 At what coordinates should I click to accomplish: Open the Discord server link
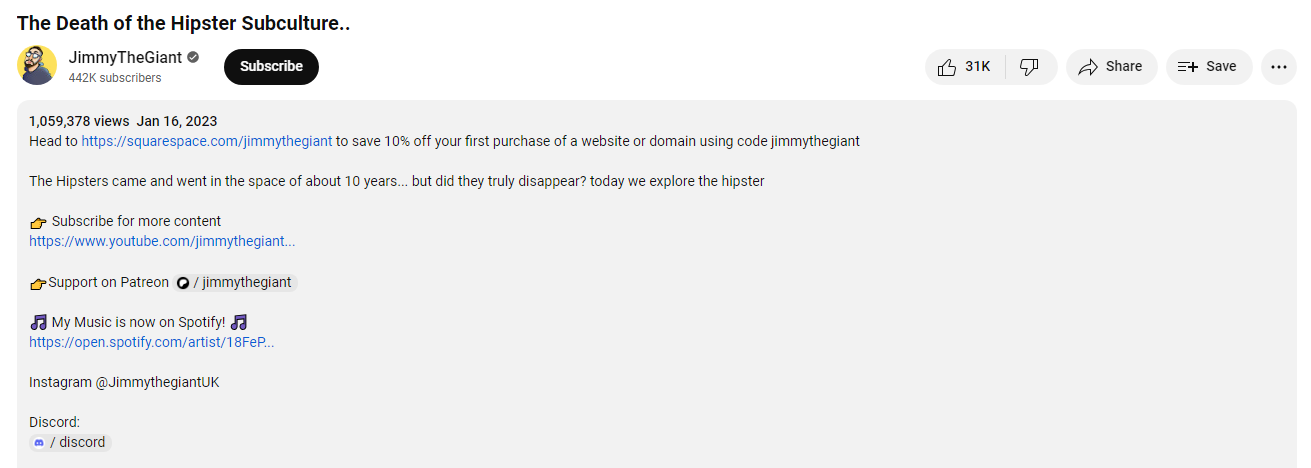(x=81, y=443)
